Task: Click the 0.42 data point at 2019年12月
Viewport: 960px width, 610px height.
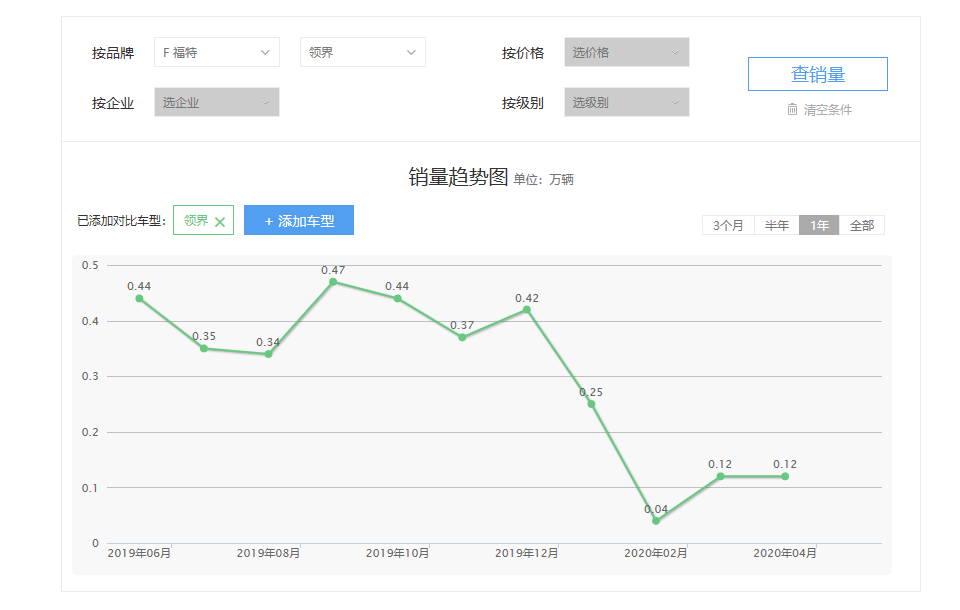Action: pyautogui.click(x=527, y=309)
